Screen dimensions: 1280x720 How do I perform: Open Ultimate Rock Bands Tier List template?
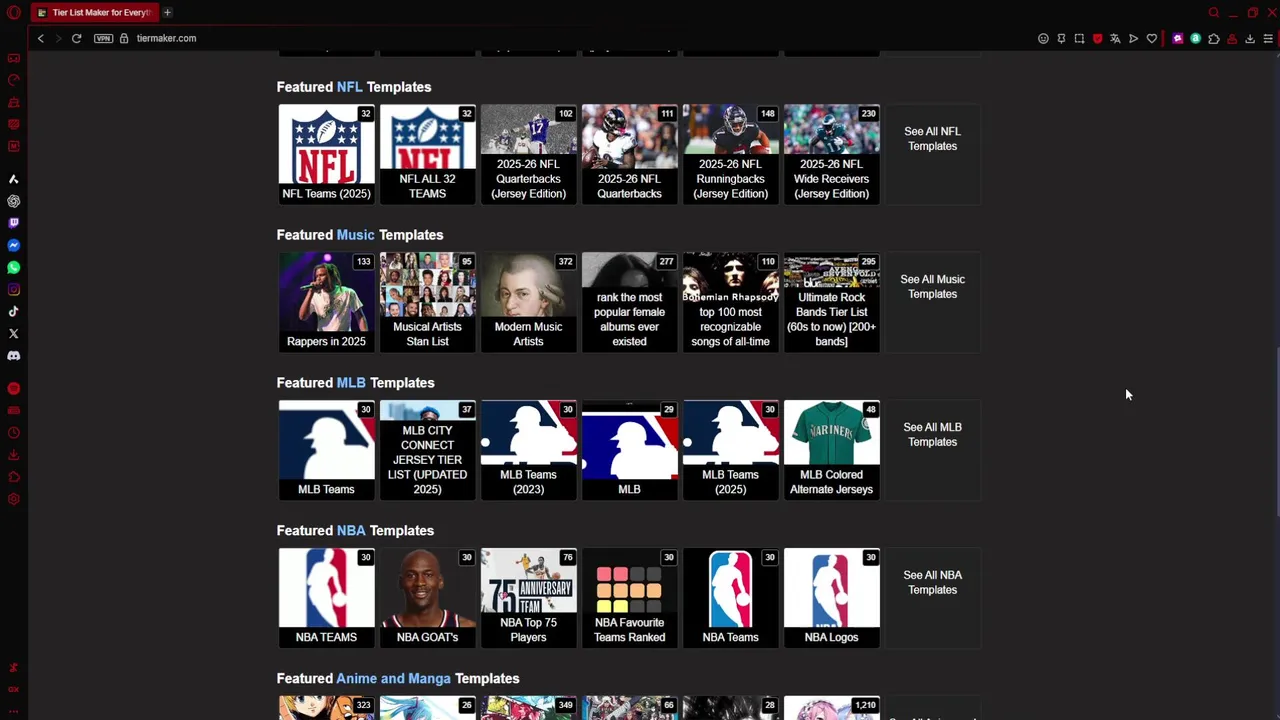coord(831,302)
